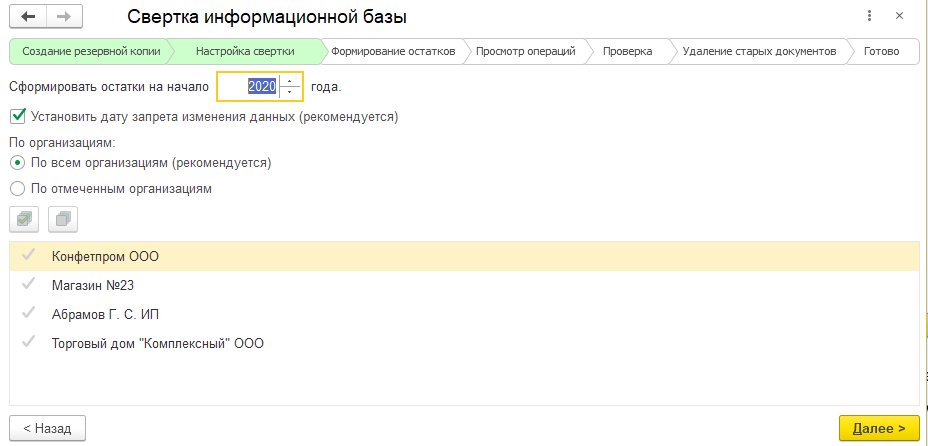Increase the year with stepper up arrow

290,81
